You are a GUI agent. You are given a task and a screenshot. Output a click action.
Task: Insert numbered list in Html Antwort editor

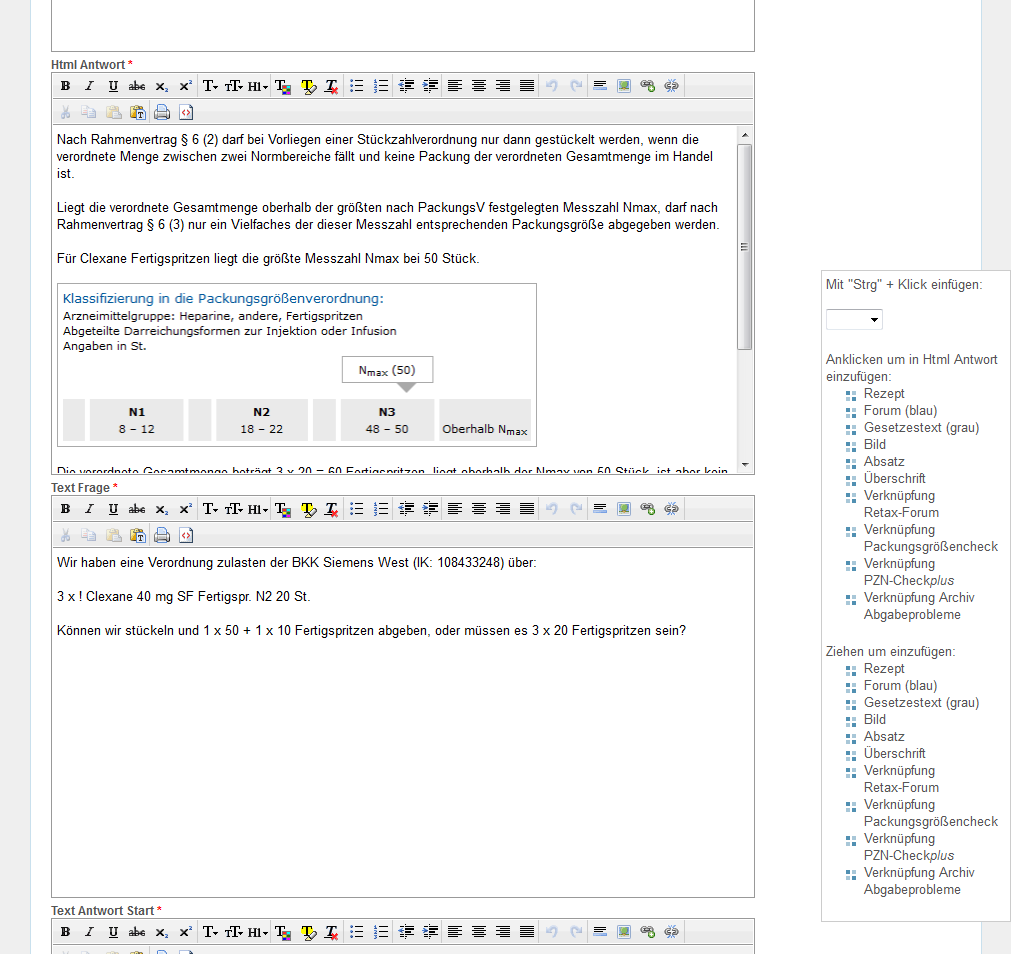point(381,86)
